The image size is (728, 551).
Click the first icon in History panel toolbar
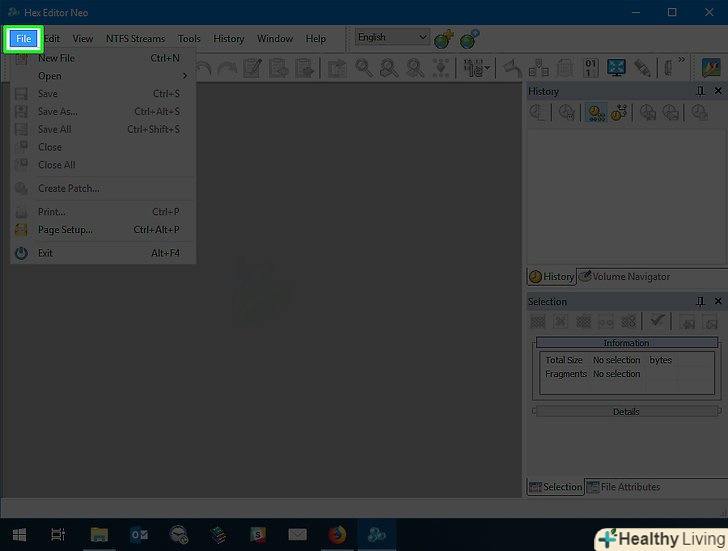pyautogui.click(x=538, y=112)
